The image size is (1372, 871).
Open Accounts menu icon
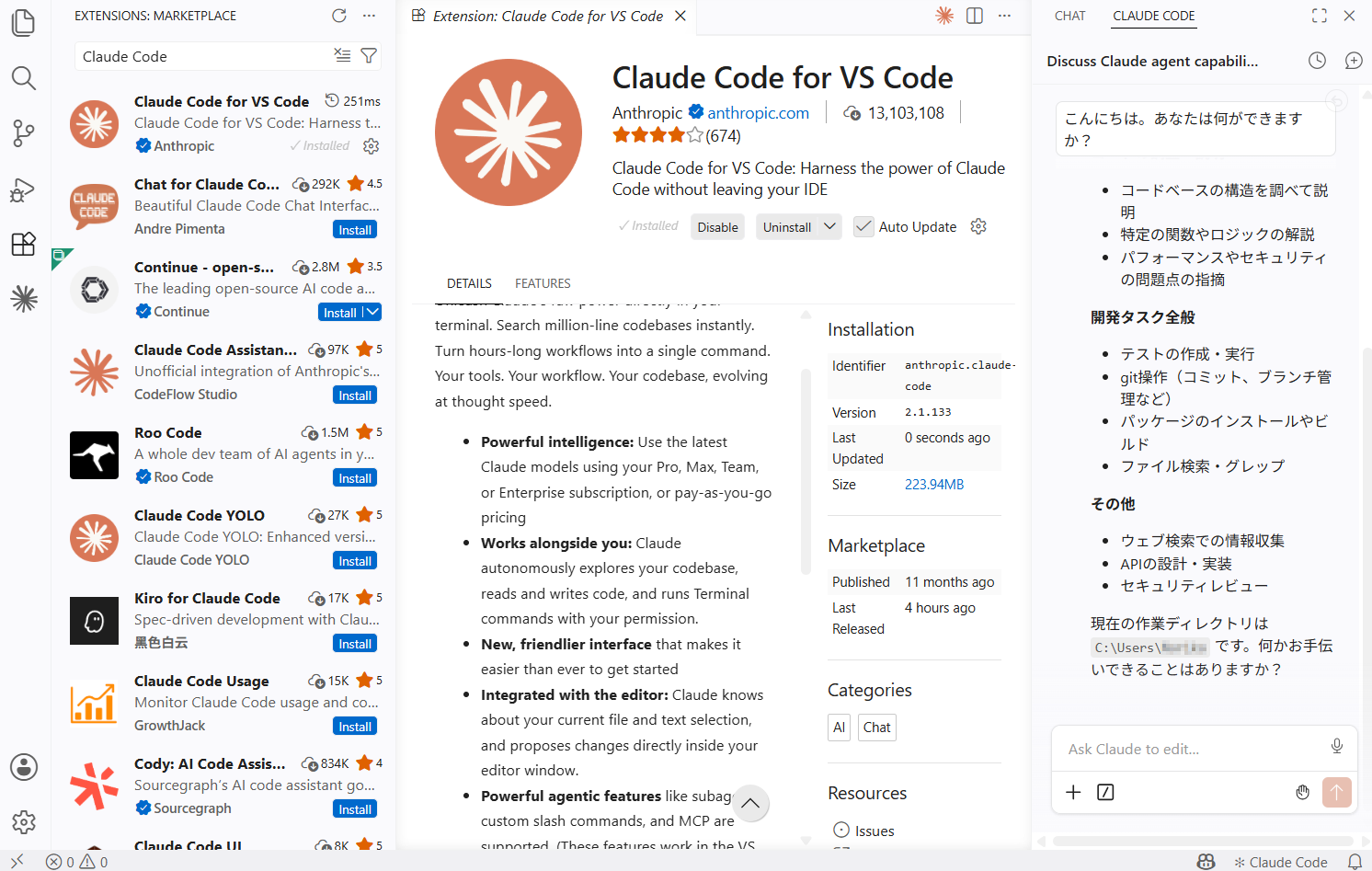click(x=24, y=767)
